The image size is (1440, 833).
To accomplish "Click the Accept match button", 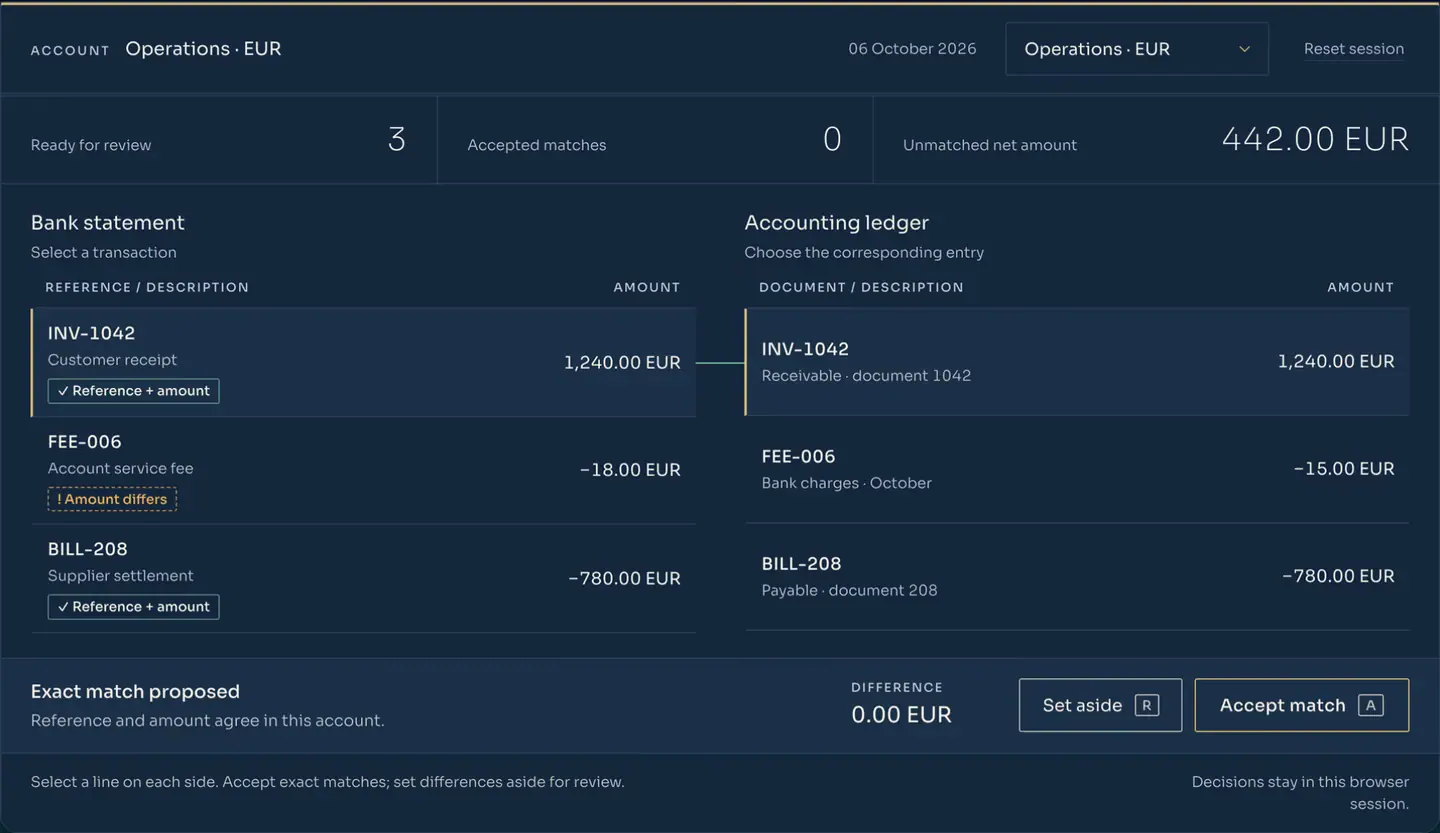I will [1301, 705].
